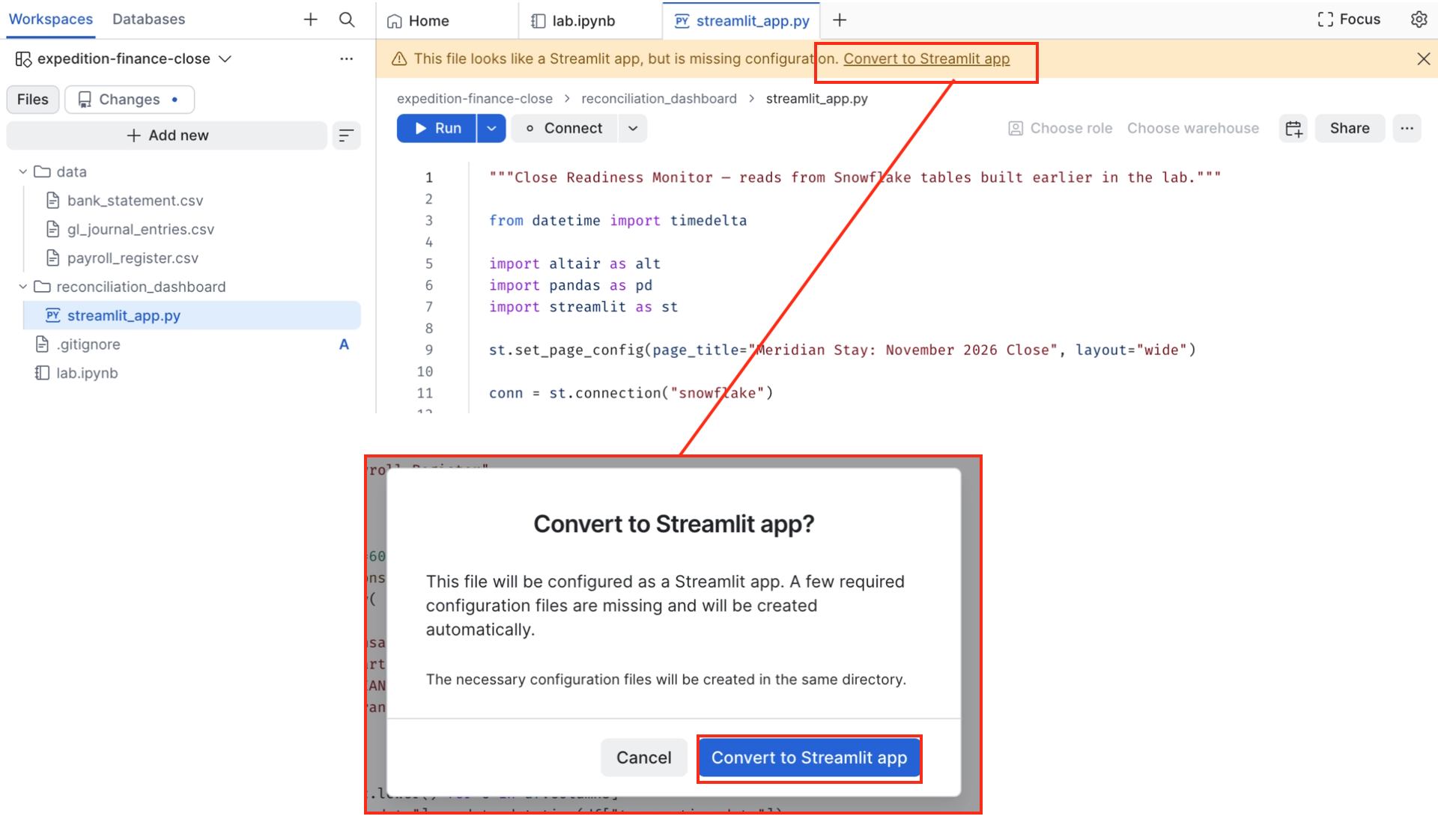
Task: Click reconciliation_dashboard breadcrumb
Action: [659, 99]
